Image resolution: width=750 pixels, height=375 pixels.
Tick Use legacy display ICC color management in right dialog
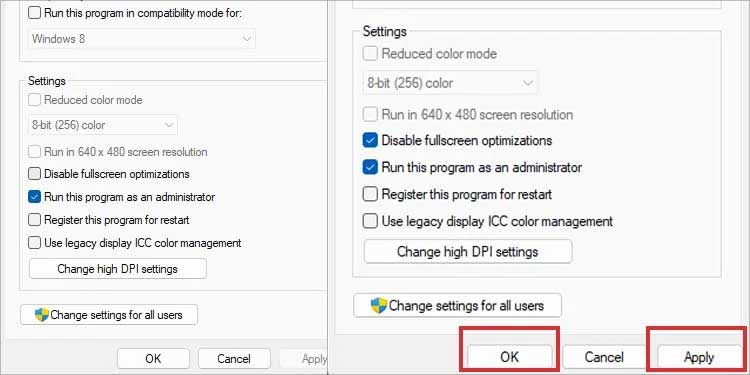point(370,221)
